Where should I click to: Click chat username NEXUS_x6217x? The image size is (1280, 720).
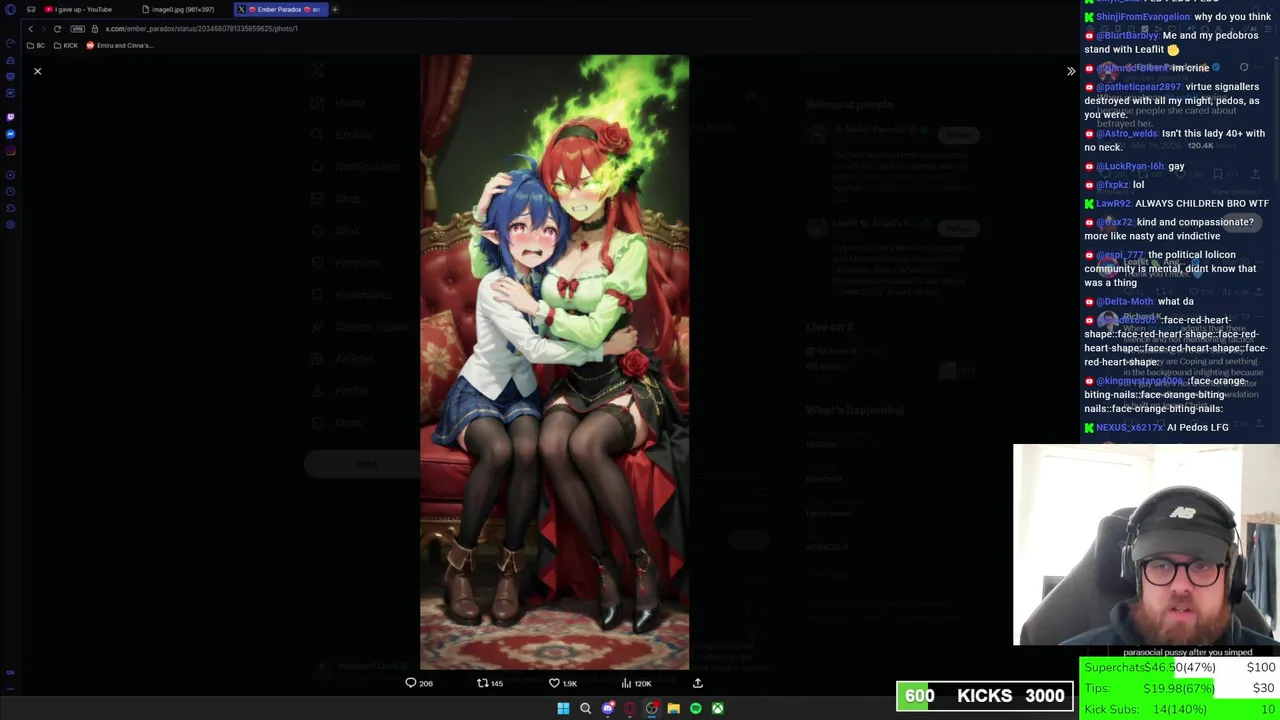1130,427
